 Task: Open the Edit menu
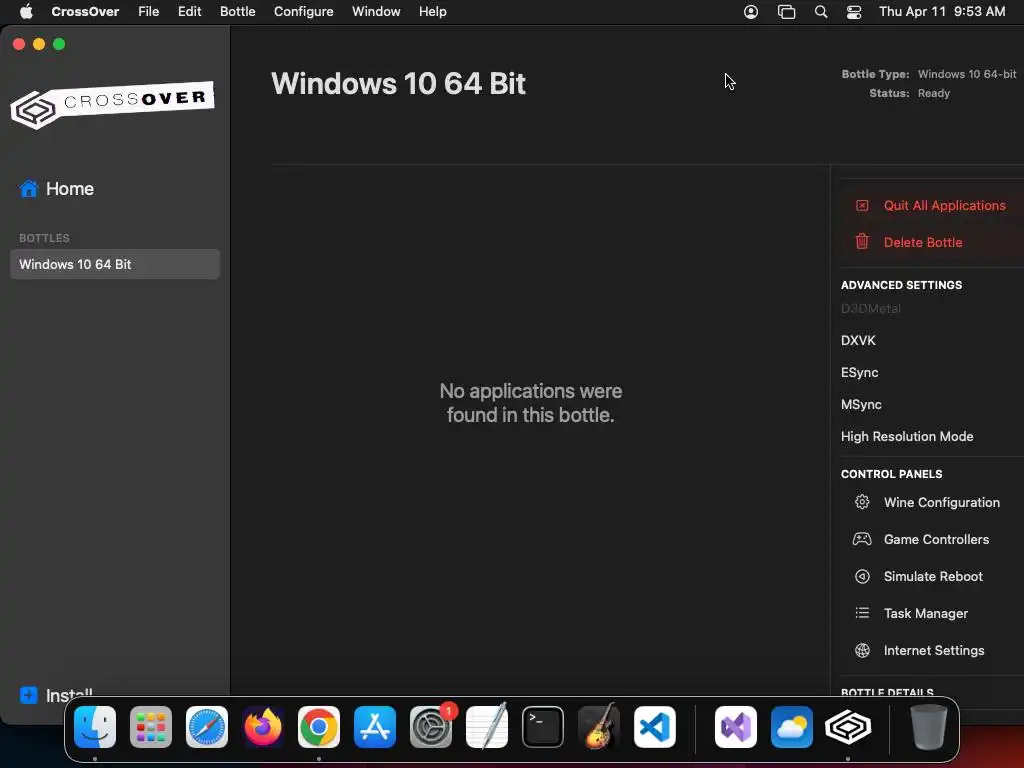[x=189, y=12]
